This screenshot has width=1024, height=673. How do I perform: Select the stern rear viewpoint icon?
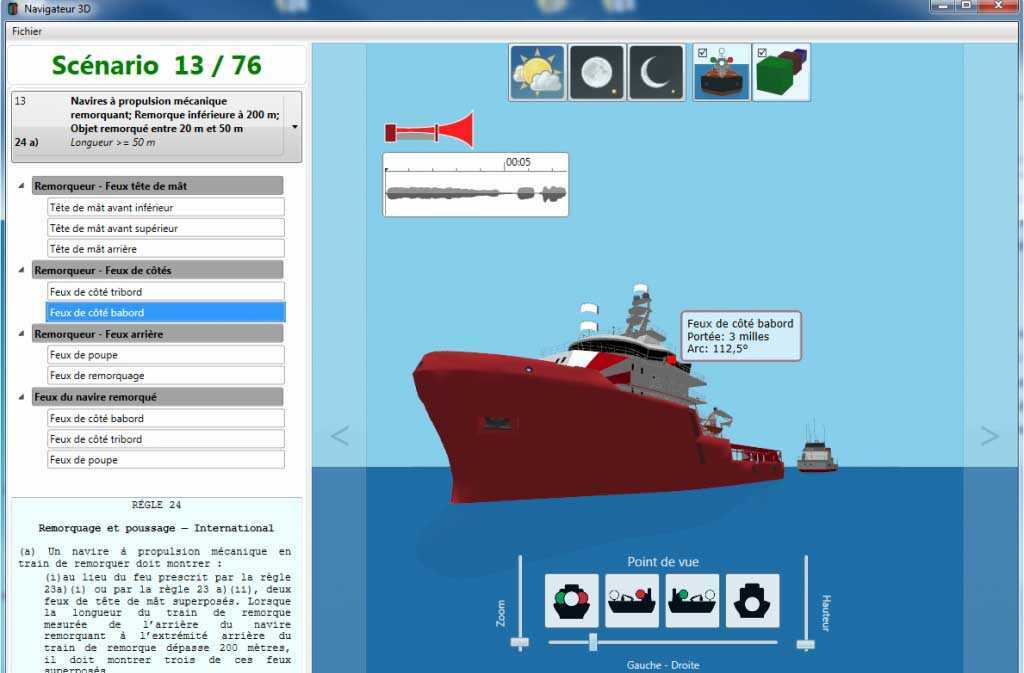[752, 600]
